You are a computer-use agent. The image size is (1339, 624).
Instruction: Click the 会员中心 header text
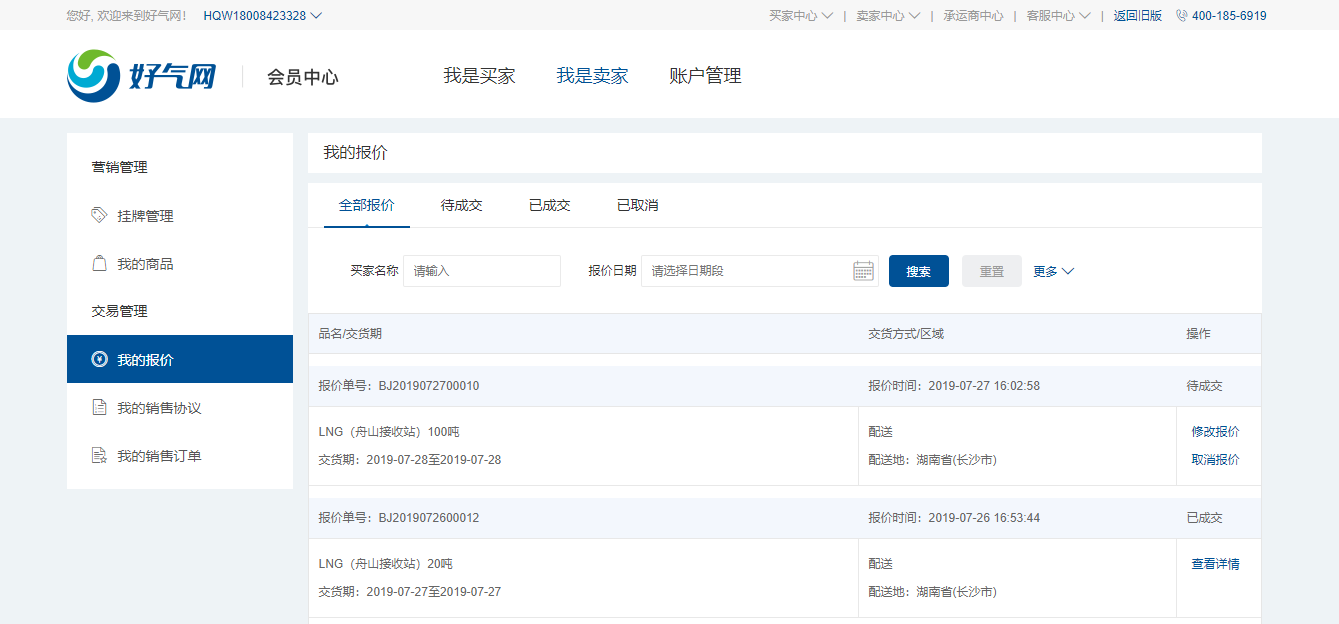pos(303,77)
